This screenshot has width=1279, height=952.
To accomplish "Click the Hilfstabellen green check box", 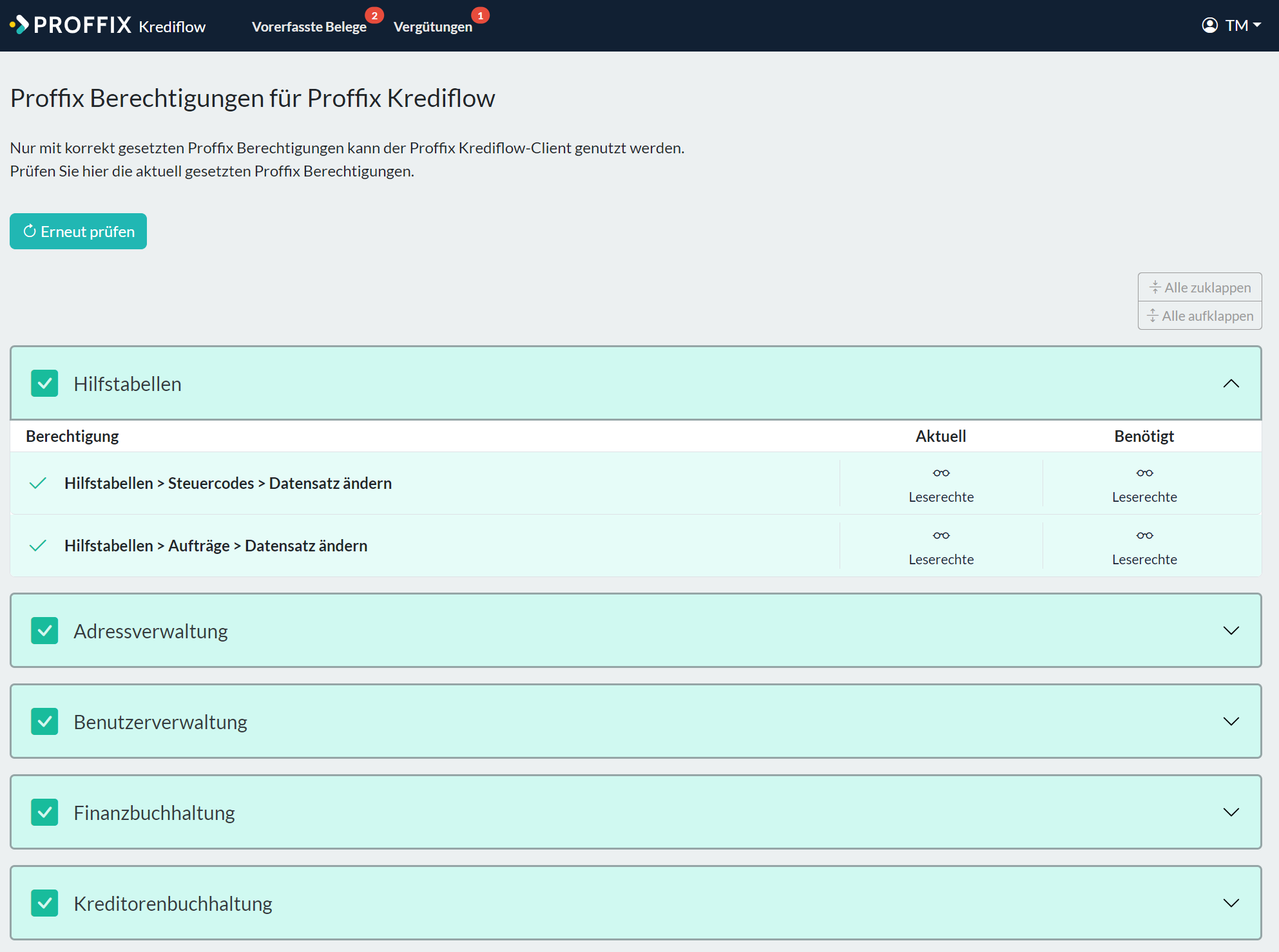I will (x=44, y=383).
